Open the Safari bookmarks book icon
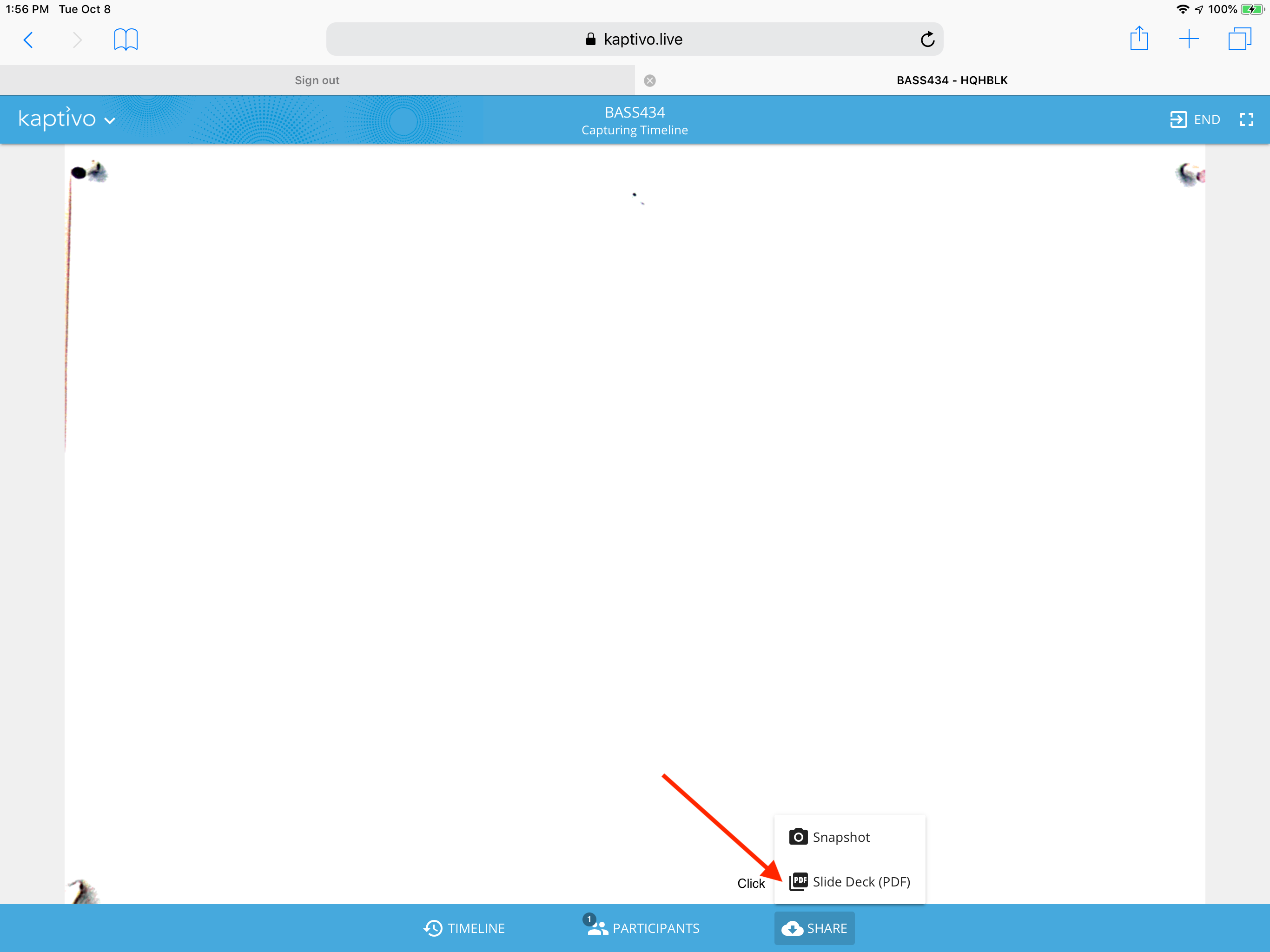Screen dimensions: 1270x952 pos(126,40)
